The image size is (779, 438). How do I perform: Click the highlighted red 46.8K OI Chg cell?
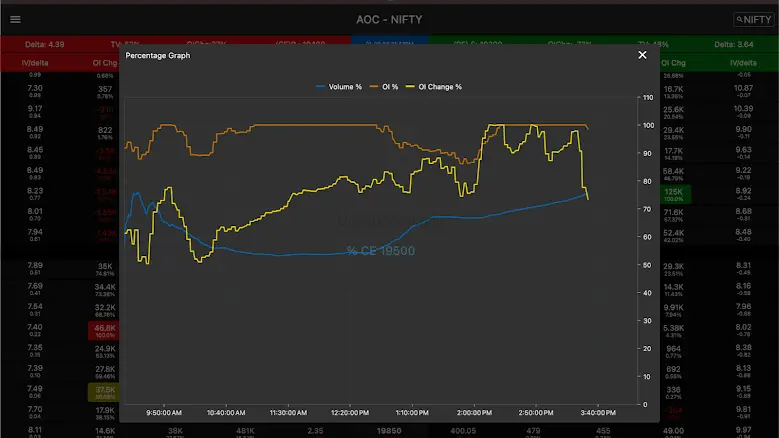104,331
